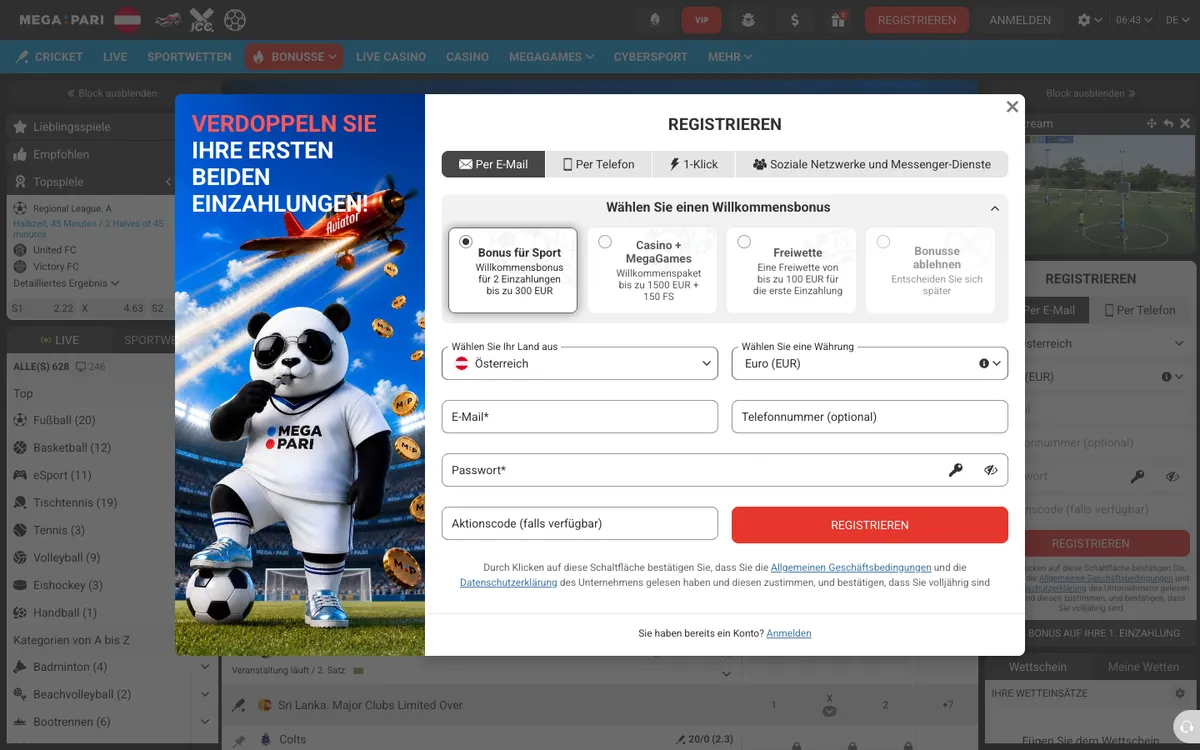Close the registration dialog
This screenshot has height=750, width=1200.
(1012, 107)
